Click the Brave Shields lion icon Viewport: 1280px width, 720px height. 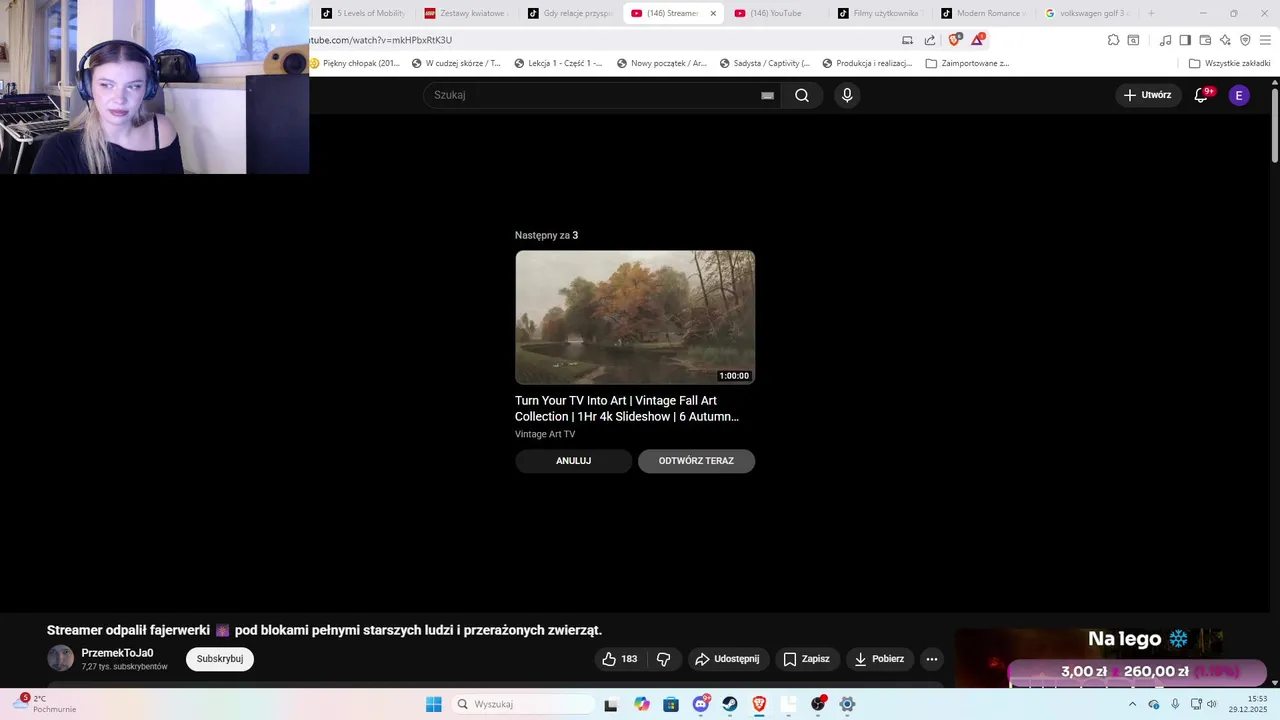(x=954, y=40)
